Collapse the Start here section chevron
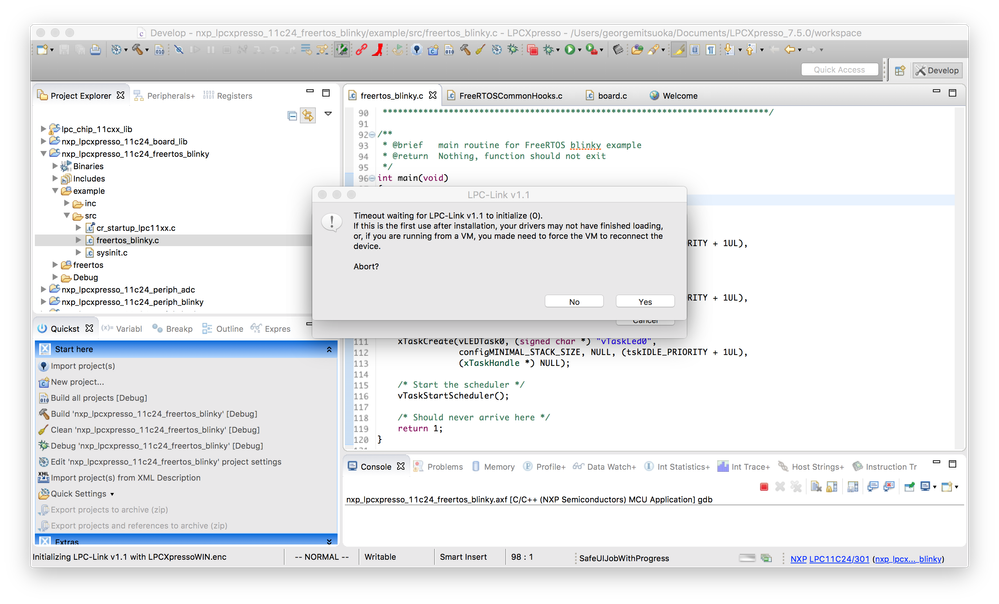 click(329, 349)
